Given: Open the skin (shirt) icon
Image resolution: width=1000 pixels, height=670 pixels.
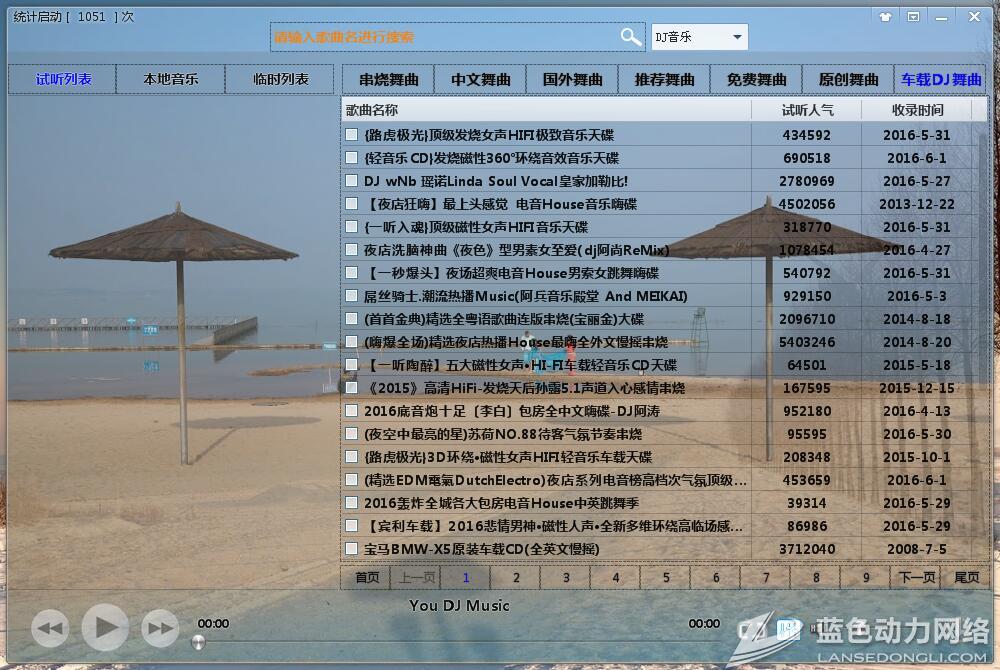Looking at the screenshot, I should click(885, 17).
